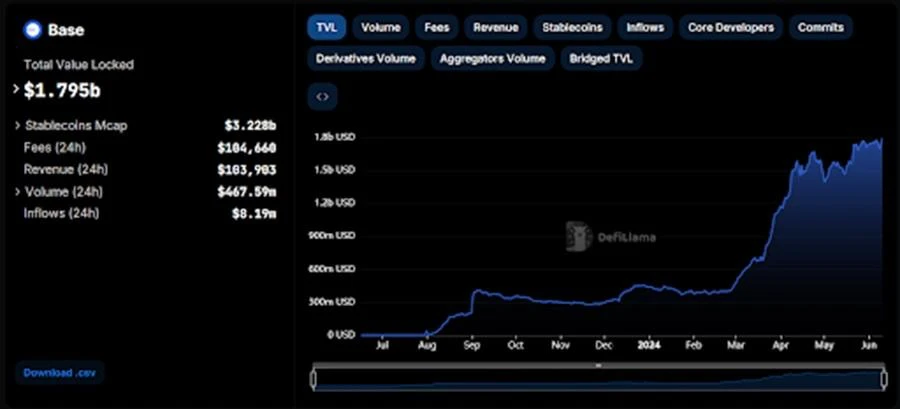900x409 pixels.
Task: Expand the Stablecoins Mcap row
Action: click(18, 126)
